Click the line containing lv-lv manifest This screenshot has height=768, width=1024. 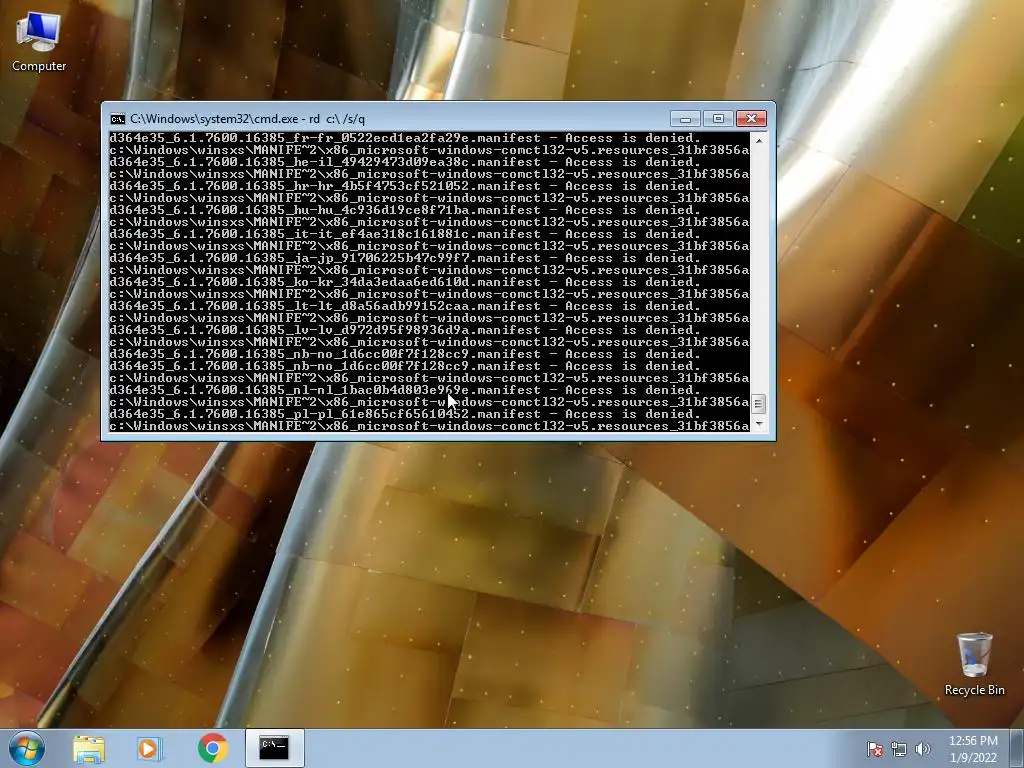click(x=405, y=330)
